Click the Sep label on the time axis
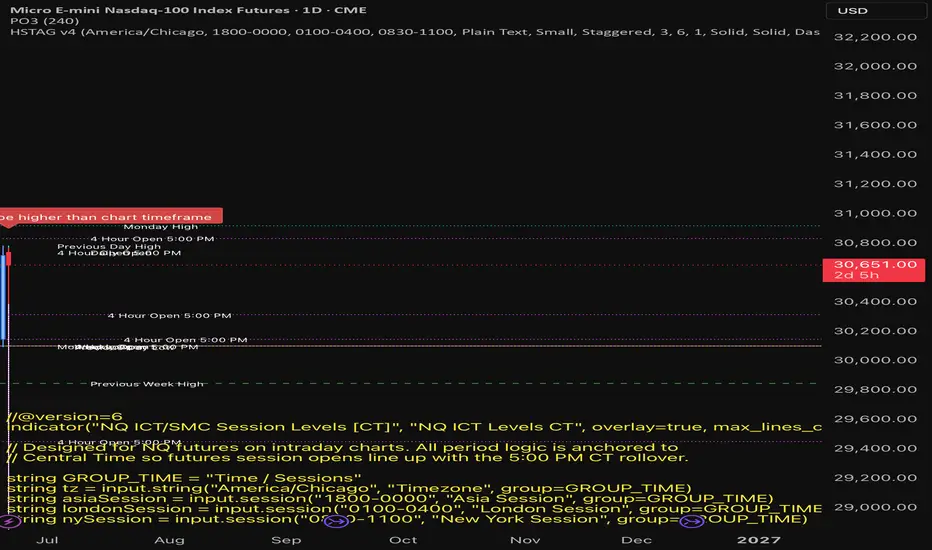 (x=286, y=540)
